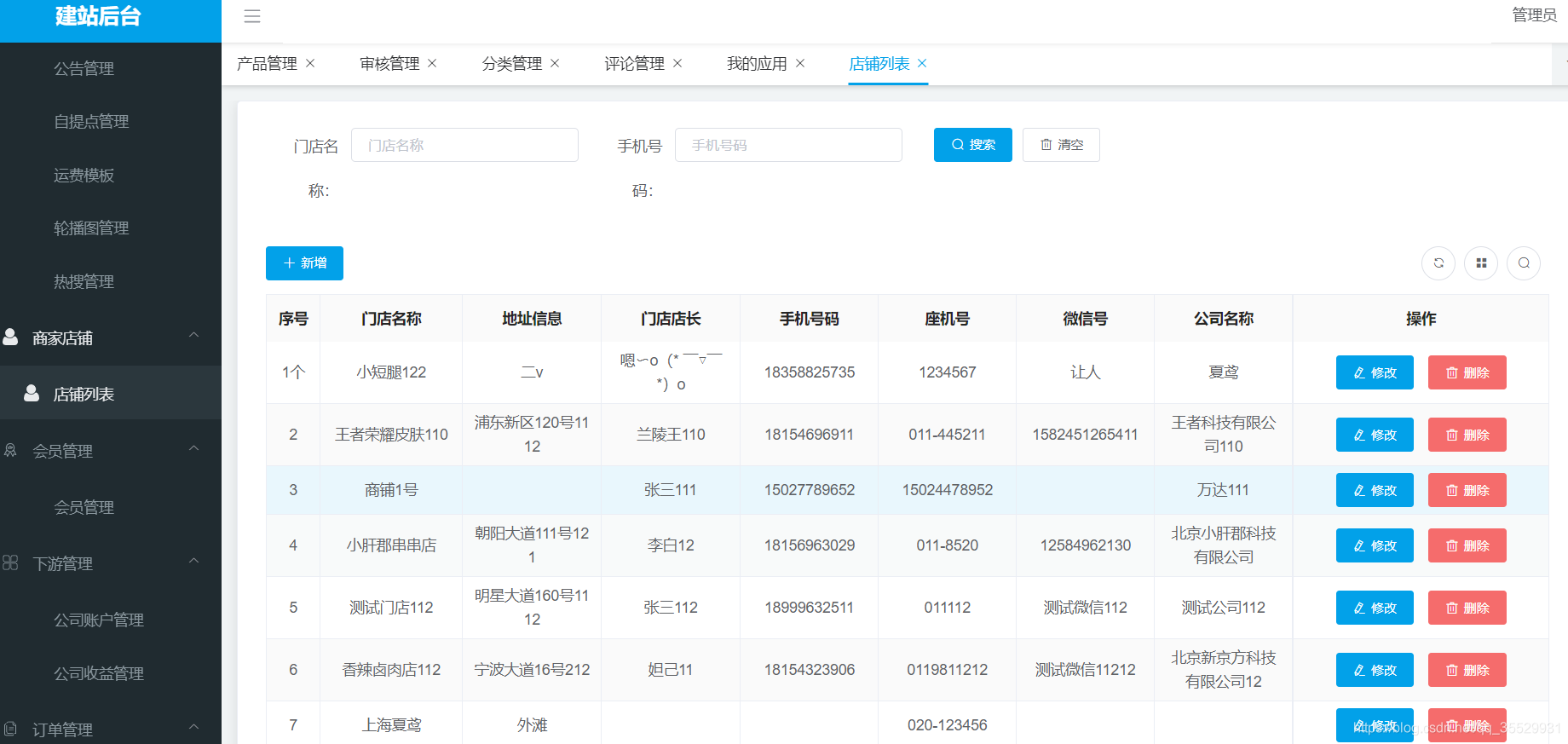Delete the 小肝郡串串店 row

click(1467, 545)
